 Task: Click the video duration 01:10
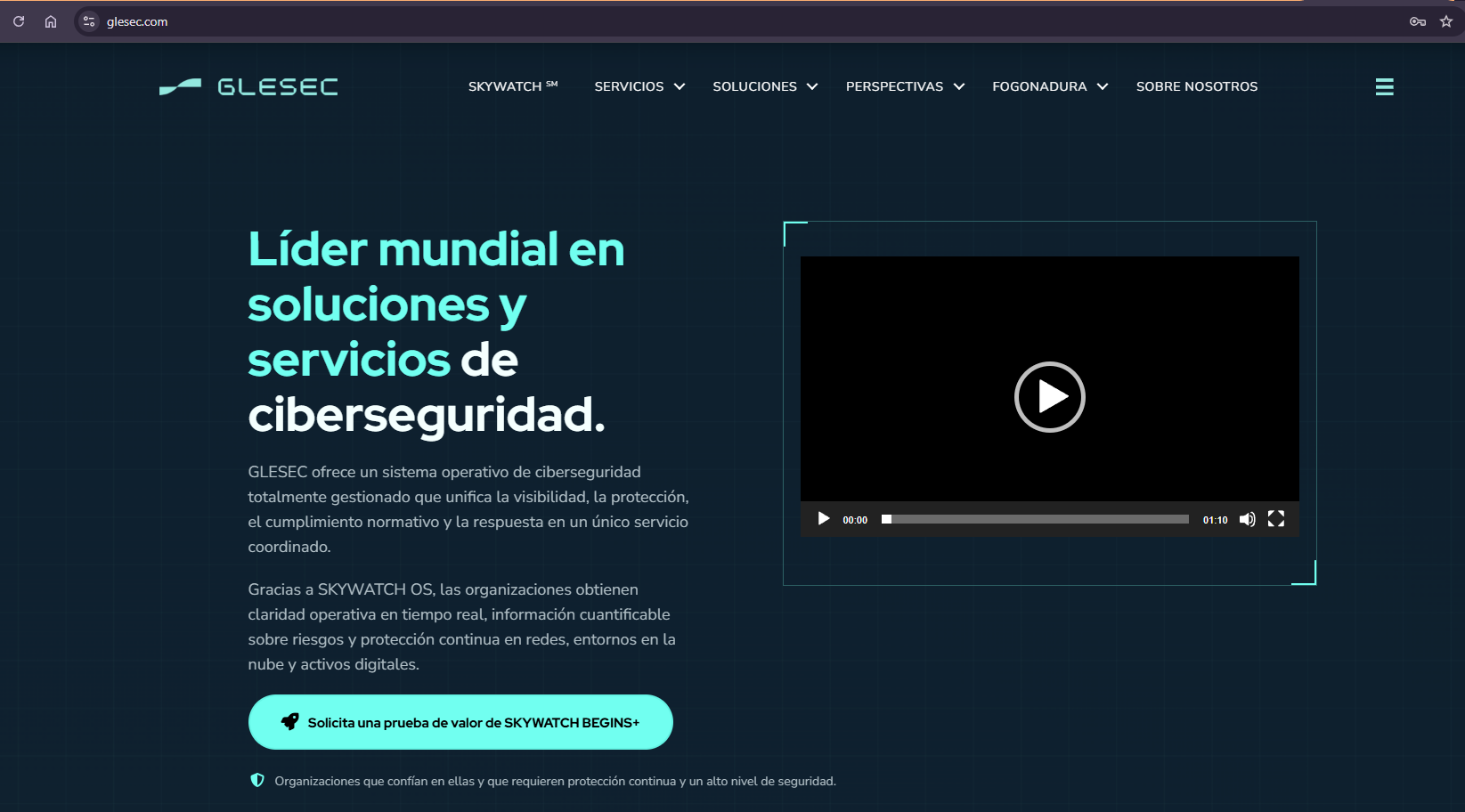point(1215,520)
